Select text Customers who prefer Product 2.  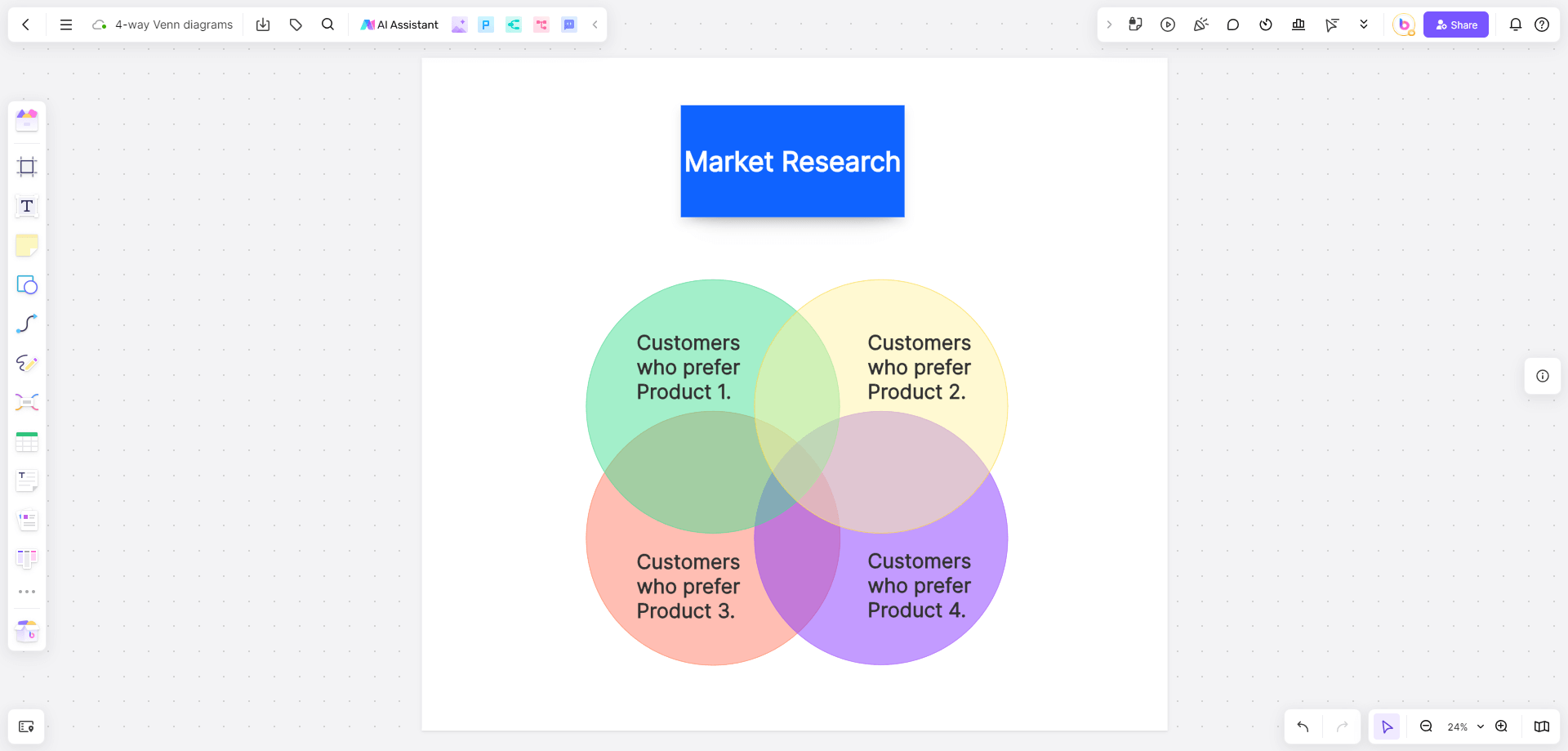[x=920, y=367]
